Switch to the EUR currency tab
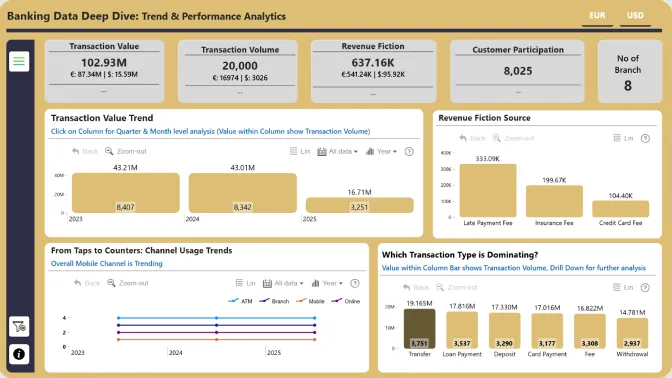 coord(597,16)
